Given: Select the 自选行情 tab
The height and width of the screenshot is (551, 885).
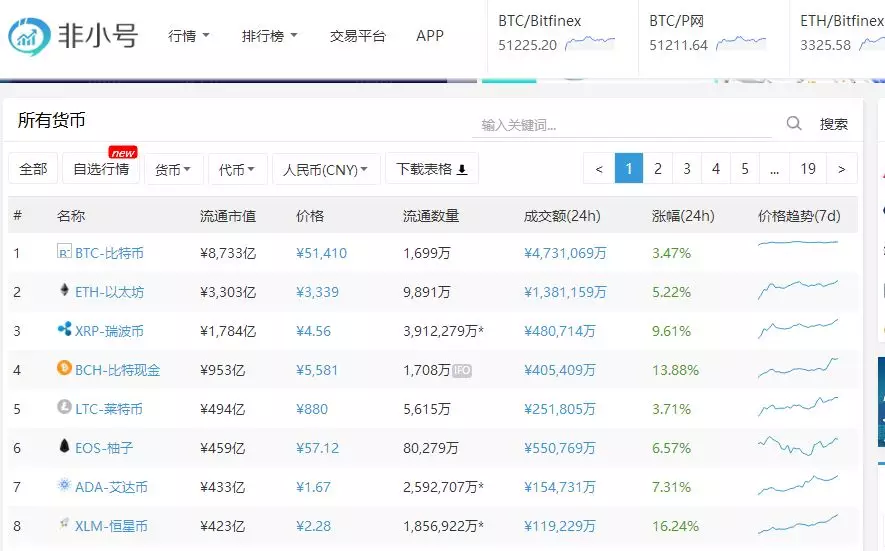Looking at the screenshot, I should (x=101, y=169).
